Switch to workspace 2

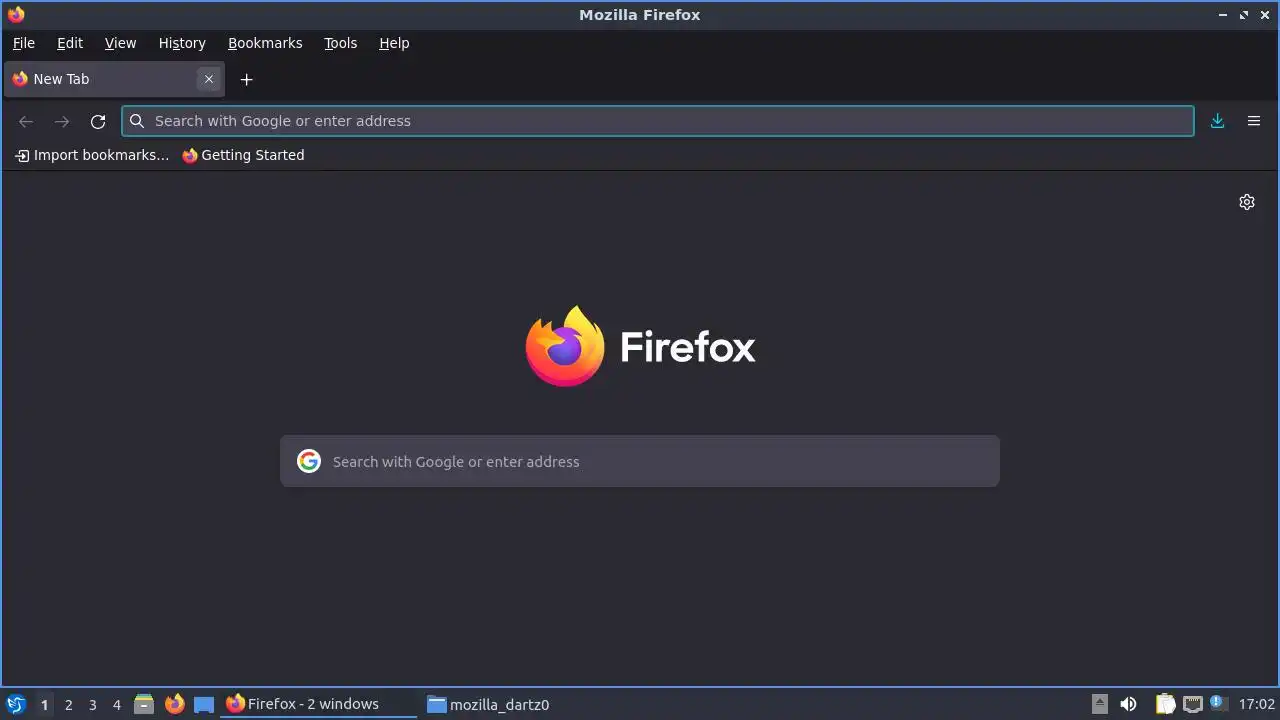point(68,704)
